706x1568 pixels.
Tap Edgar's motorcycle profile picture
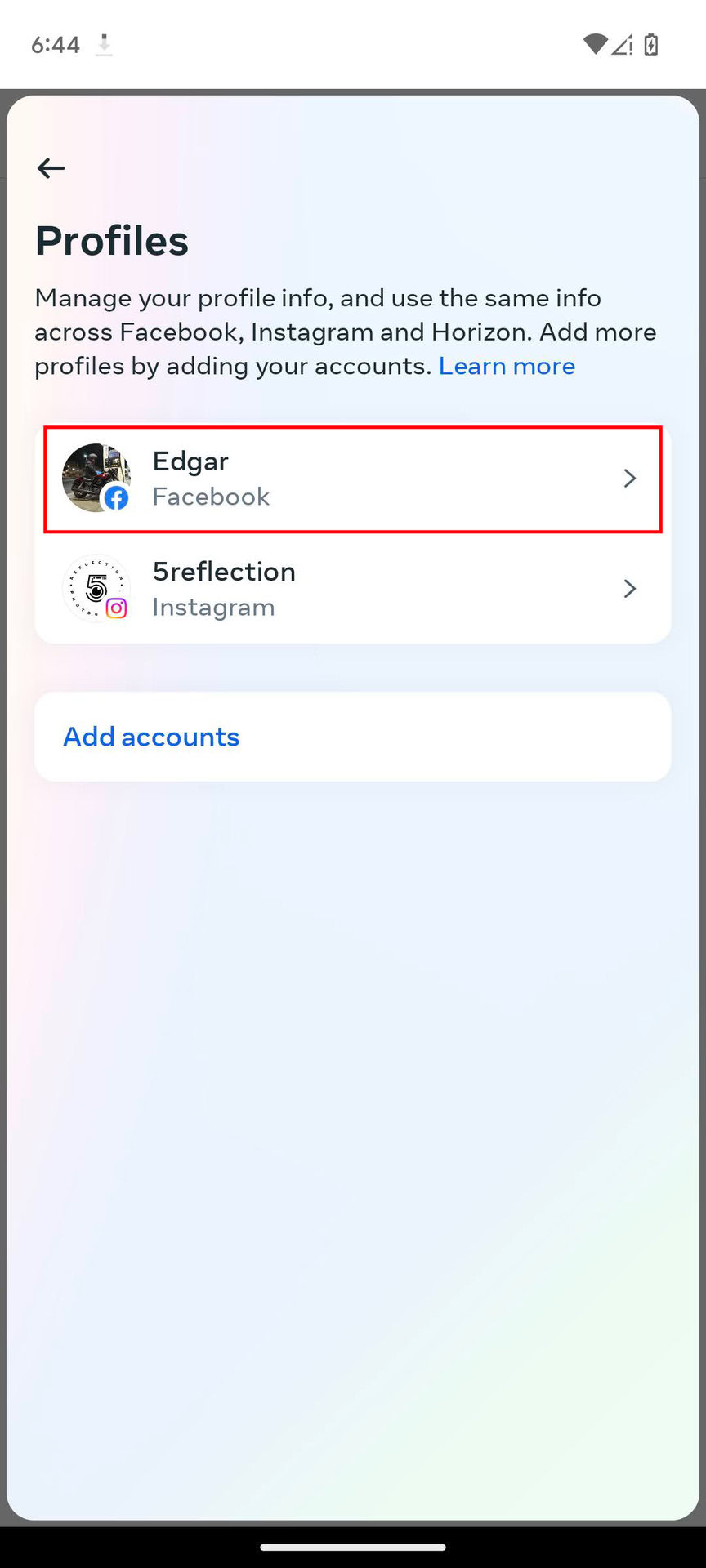tap(92, 474)
